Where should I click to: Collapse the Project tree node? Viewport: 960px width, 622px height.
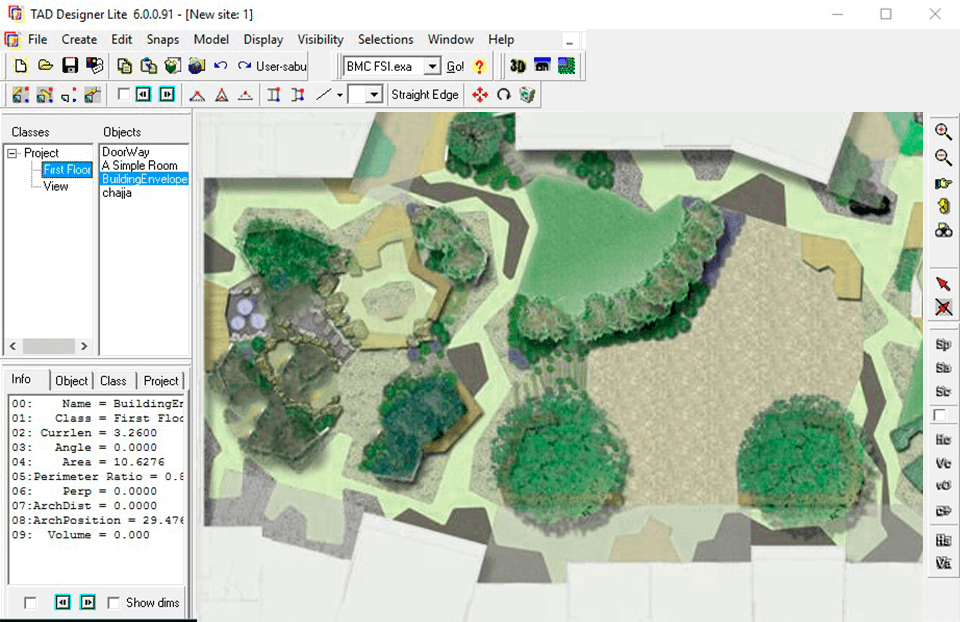tap(10, 152)
